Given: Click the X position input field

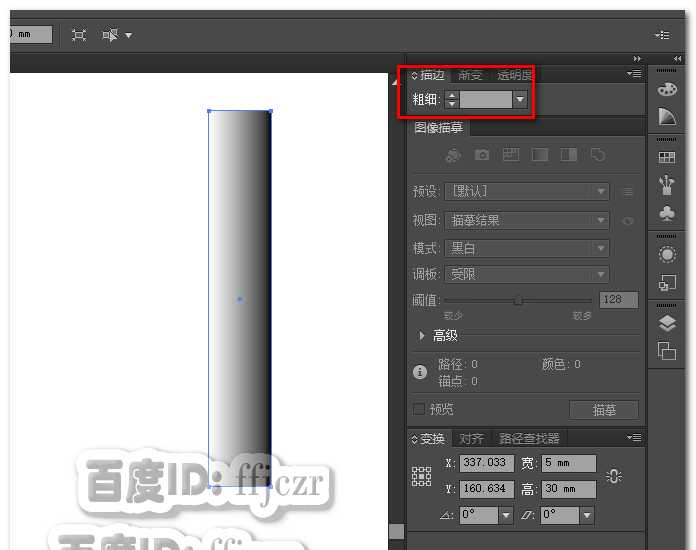Looking at the screenshot, I should tap(486, 464).
